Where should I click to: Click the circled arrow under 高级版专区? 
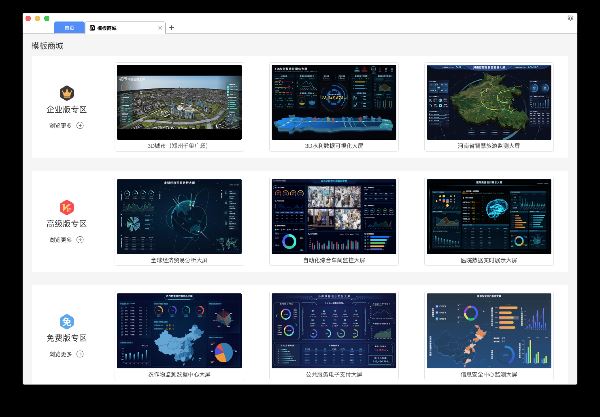(80, 239)
